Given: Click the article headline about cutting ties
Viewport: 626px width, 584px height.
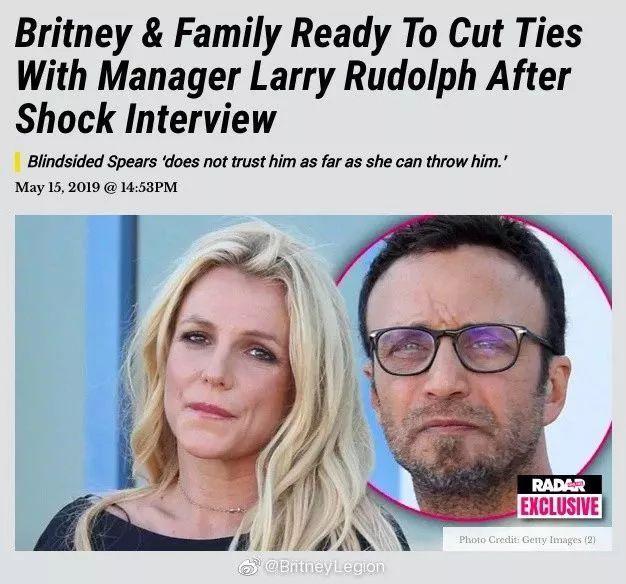Looking at the screenshot, I should (x=299, y=75).
